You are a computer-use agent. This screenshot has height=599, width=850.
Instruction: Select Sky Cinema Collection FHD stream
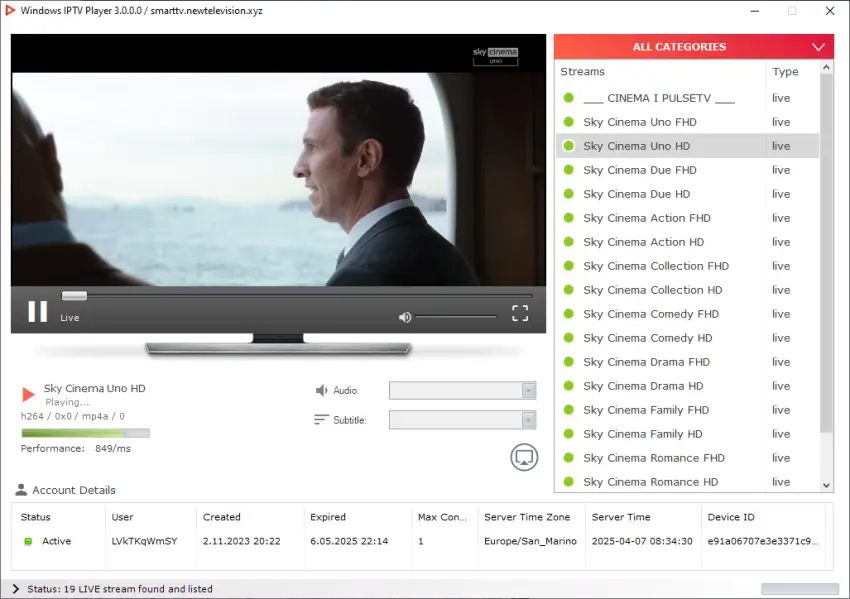[x=687, y=266]
